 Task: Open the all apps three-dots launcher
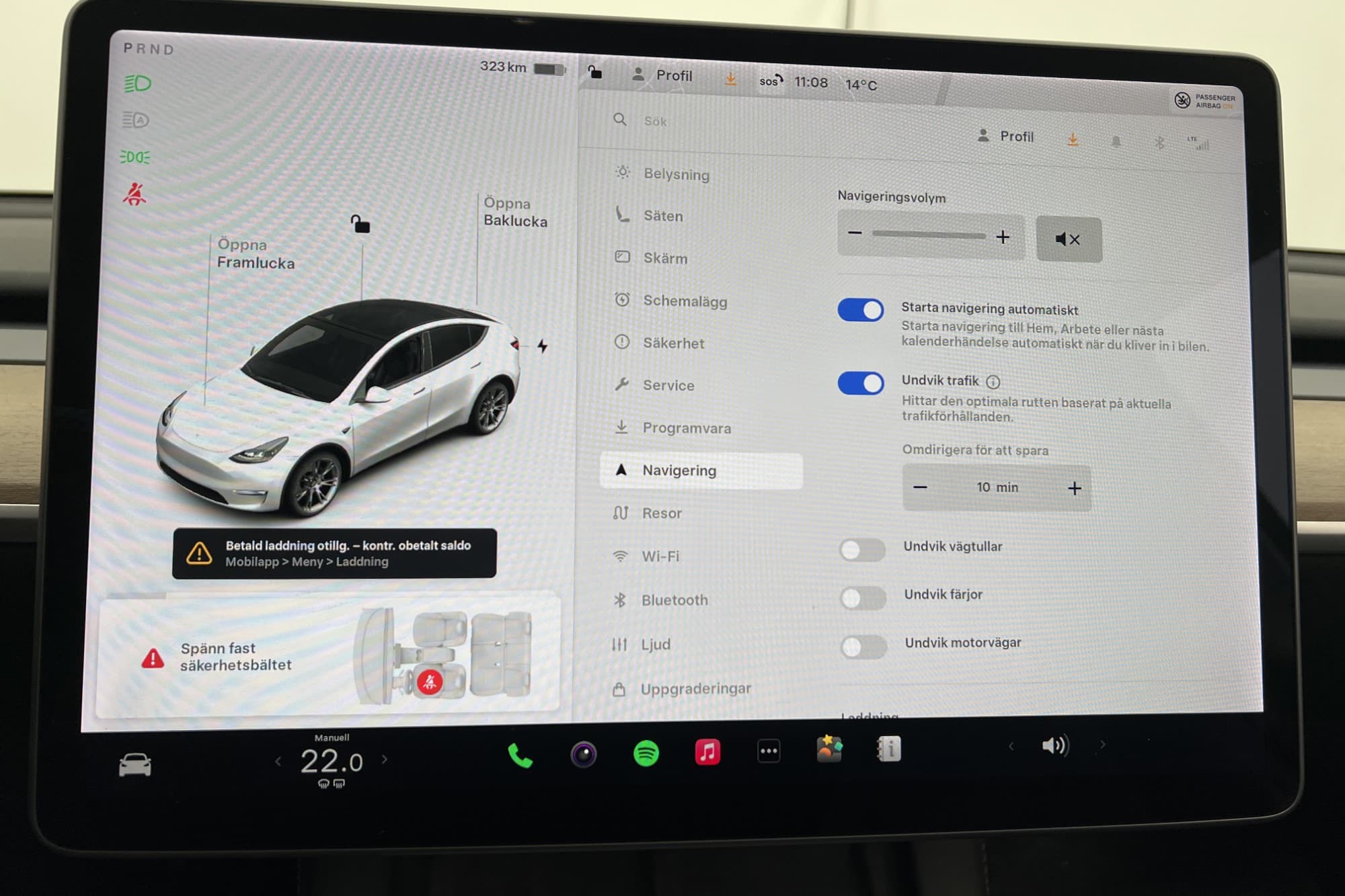(769, 751)
